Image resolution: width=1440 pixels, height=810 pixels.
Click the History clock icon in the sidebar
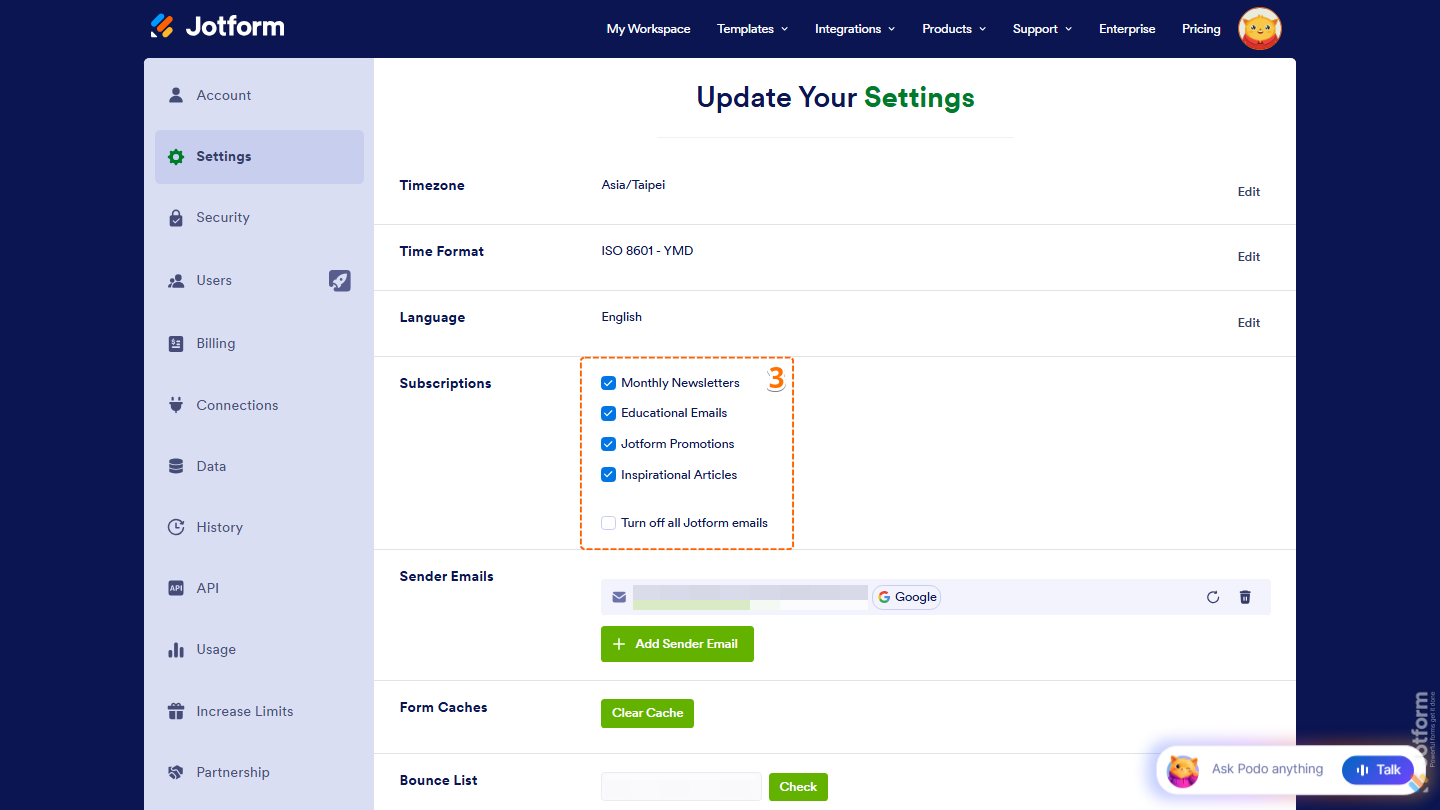tap(176, 527)
